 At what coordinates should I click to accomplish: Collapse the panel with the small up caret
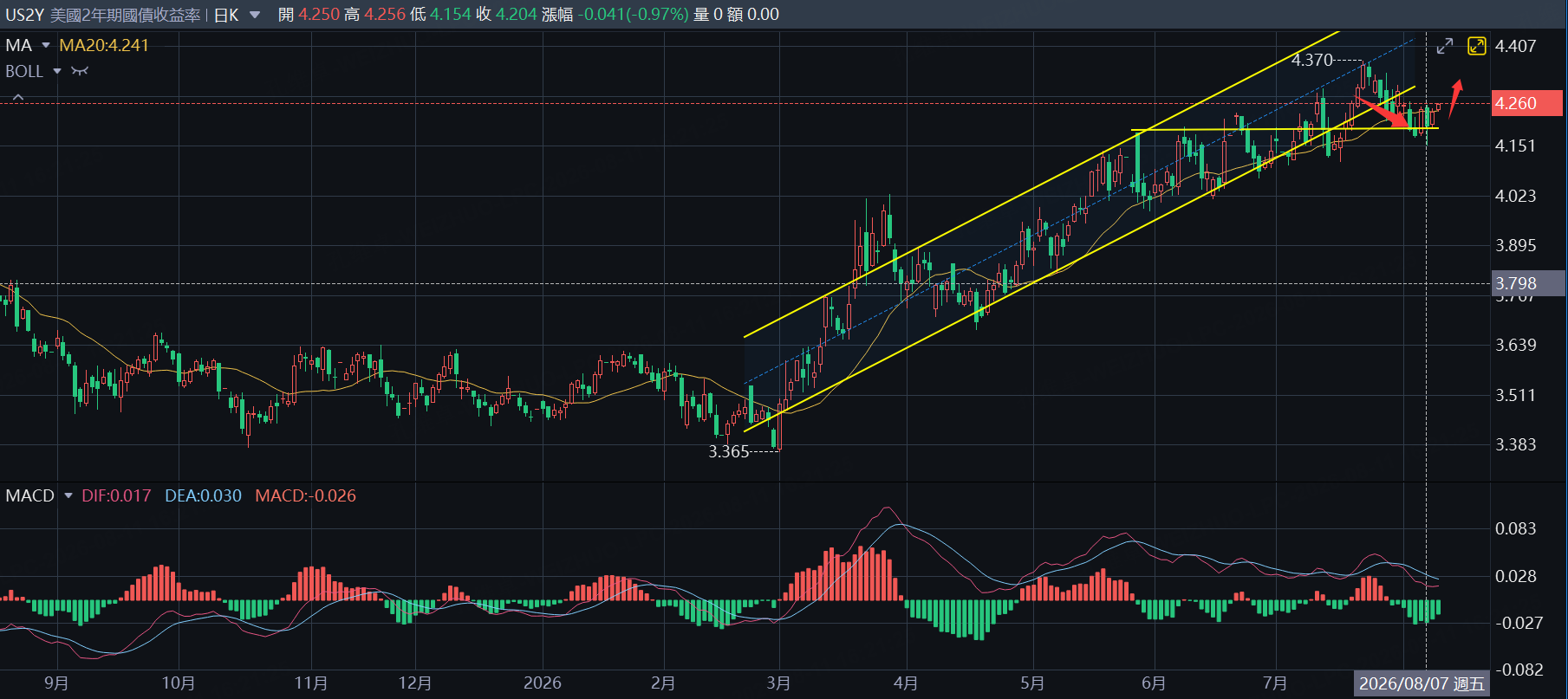(x=17, y=98)
